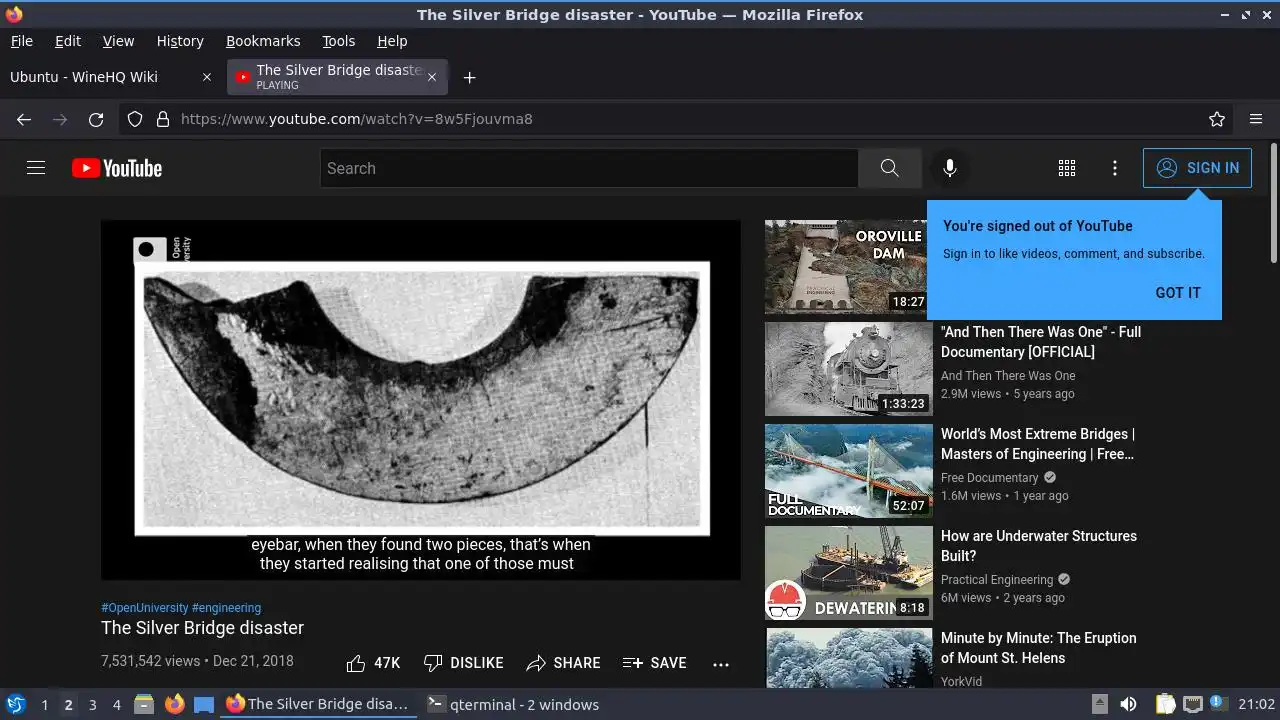Share the Silver Bridge disaster video
This screenshot has height=720, width=1280.
pos(563,663)
